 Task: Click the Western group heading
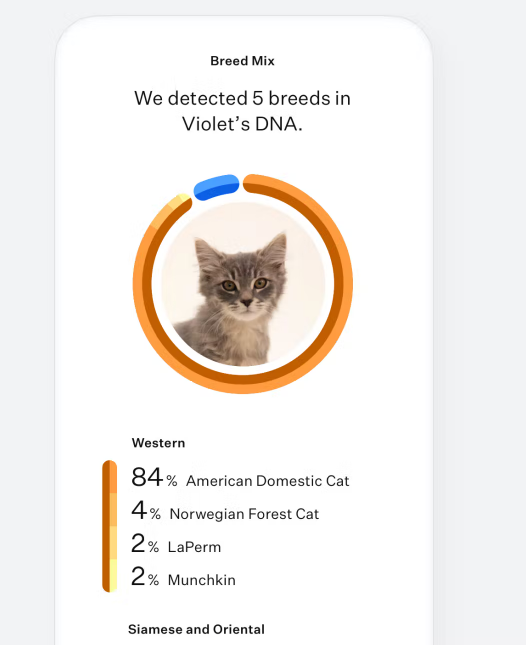158,443
